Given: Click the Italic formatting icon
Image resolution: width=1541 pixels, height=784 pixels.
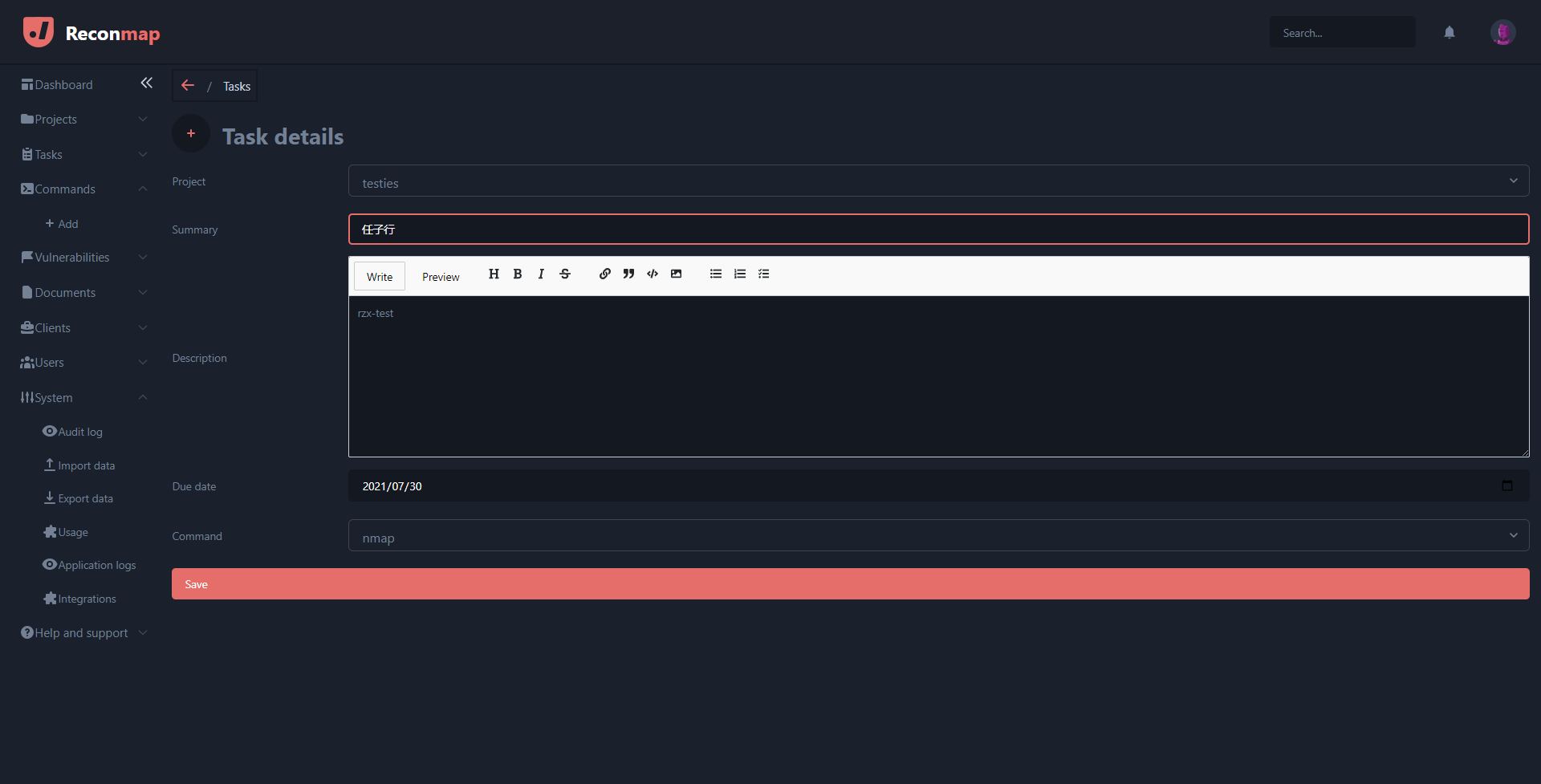Looking at the screenshot, I should 541,274.
